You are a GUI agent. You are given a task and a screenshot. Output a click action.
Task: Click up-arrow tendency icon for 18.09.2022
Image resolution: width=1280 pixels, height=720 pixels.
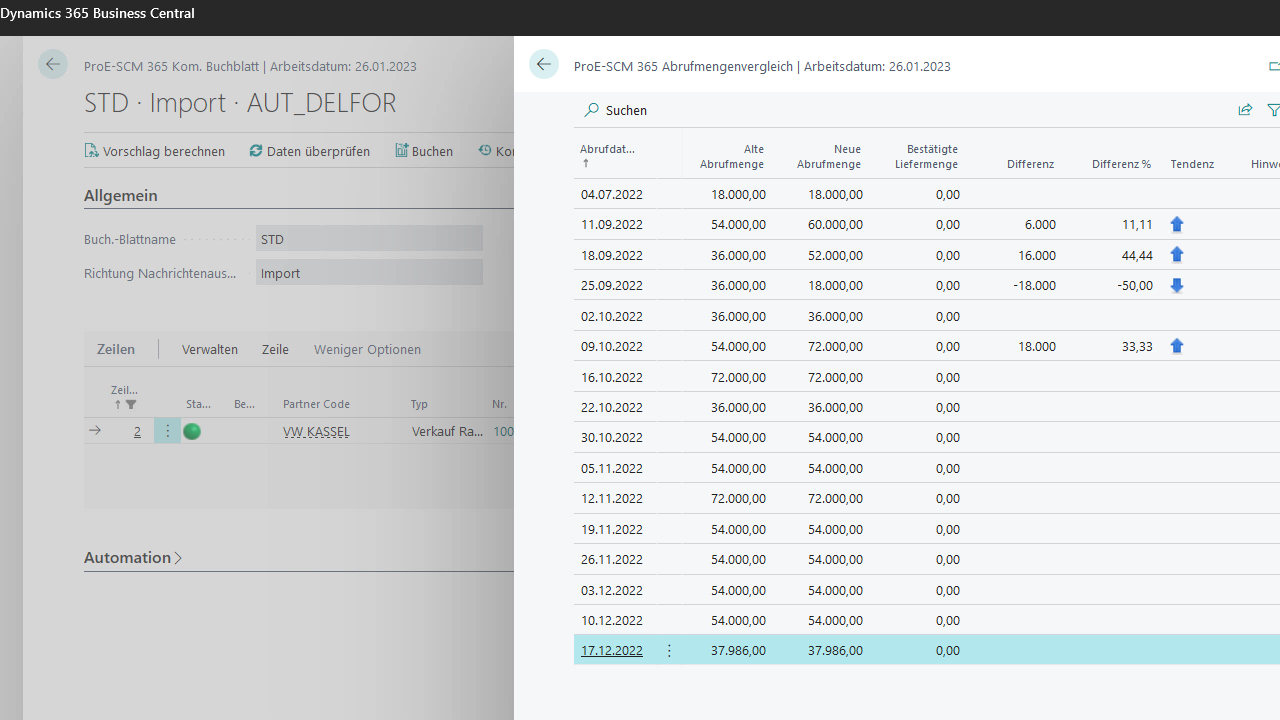pos(1177,255)
